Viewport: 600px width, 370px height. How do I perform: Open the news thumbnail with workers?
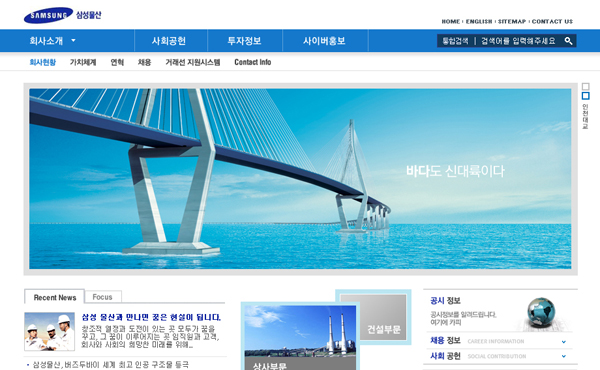pyautogui.click(x=50, y=331)
